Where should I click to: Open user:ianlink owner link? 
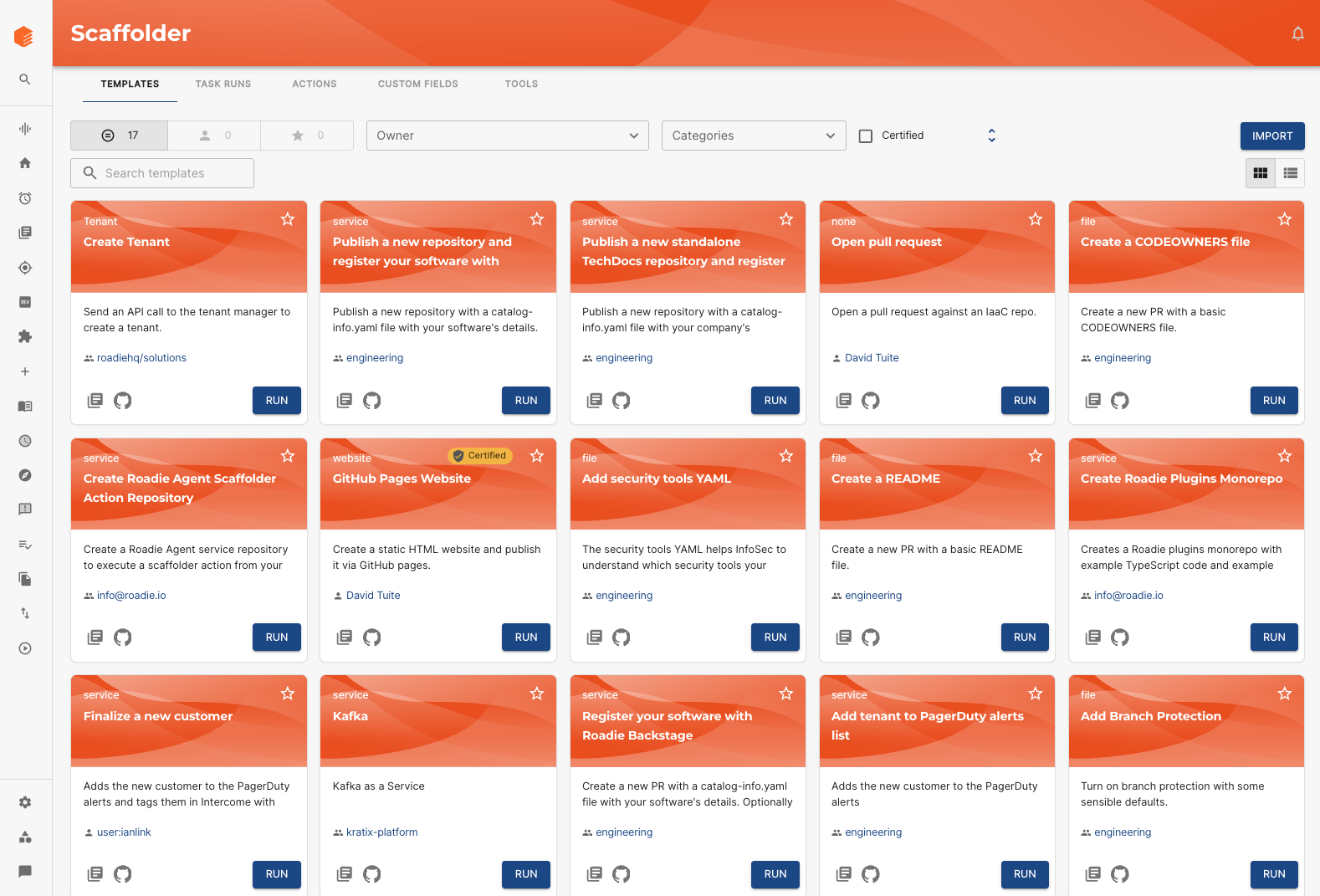coord(124,832)
